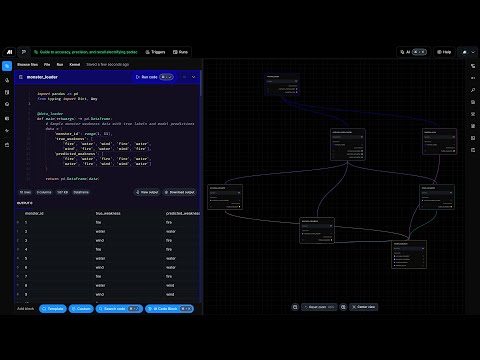Select the top center node under monster_loader

point(348,144)
